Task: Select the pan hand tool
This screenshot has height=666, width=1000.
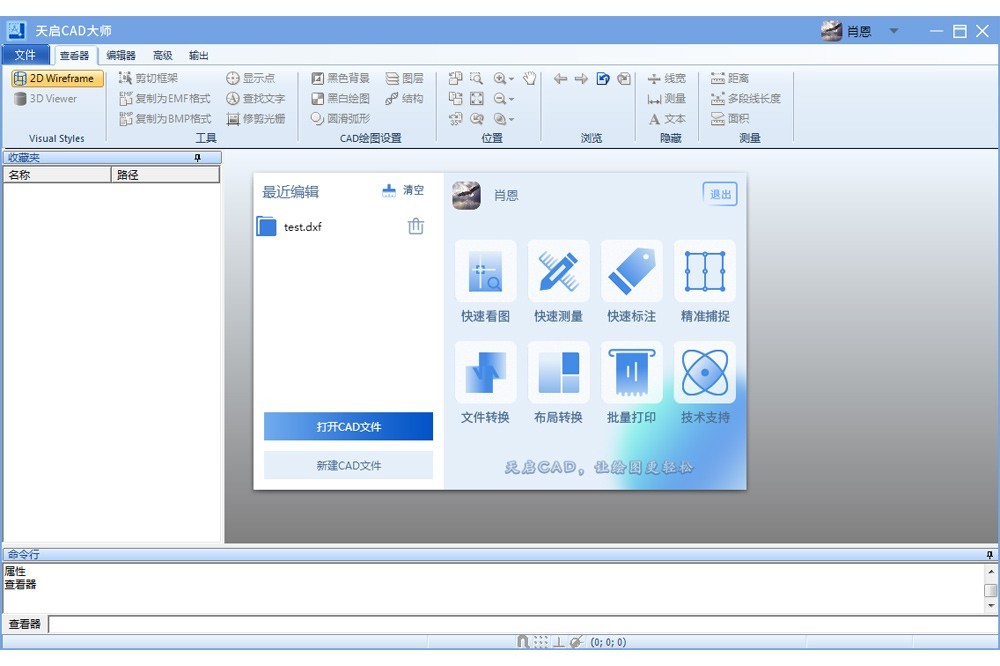Action: pos(529,78)
